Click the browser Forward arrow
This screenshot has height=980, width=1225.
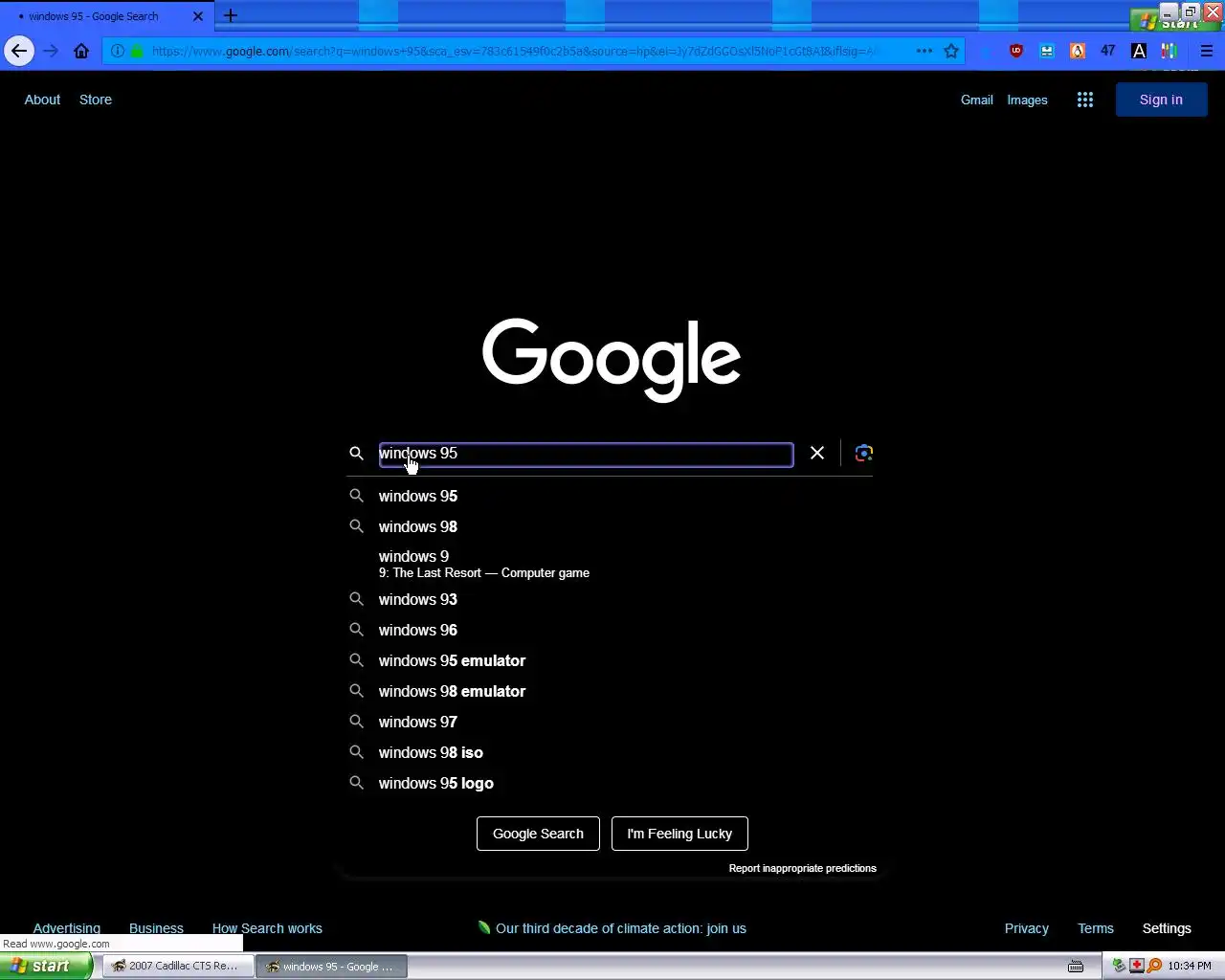51,51
